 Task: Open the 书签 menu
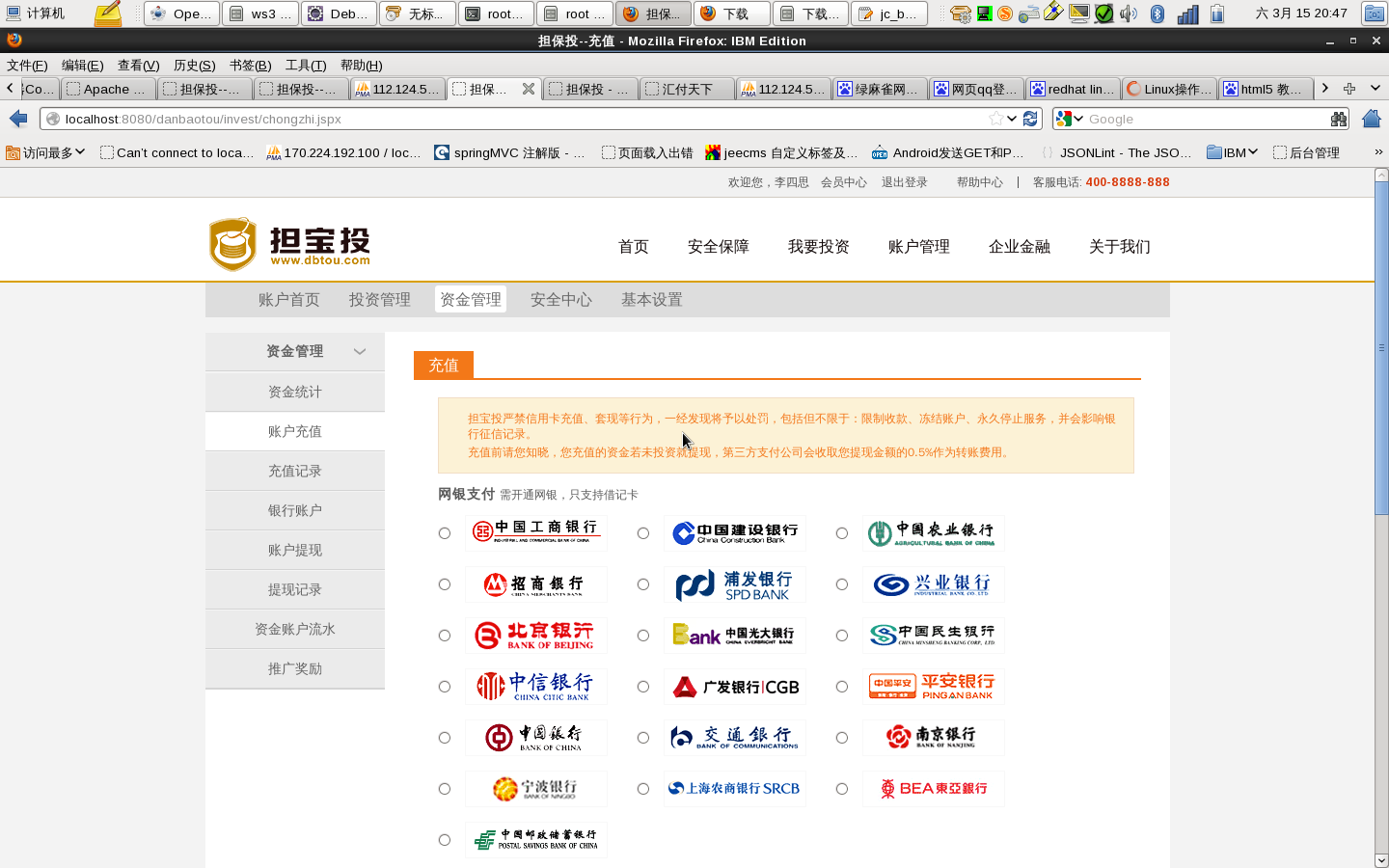[x=250, y=66]
